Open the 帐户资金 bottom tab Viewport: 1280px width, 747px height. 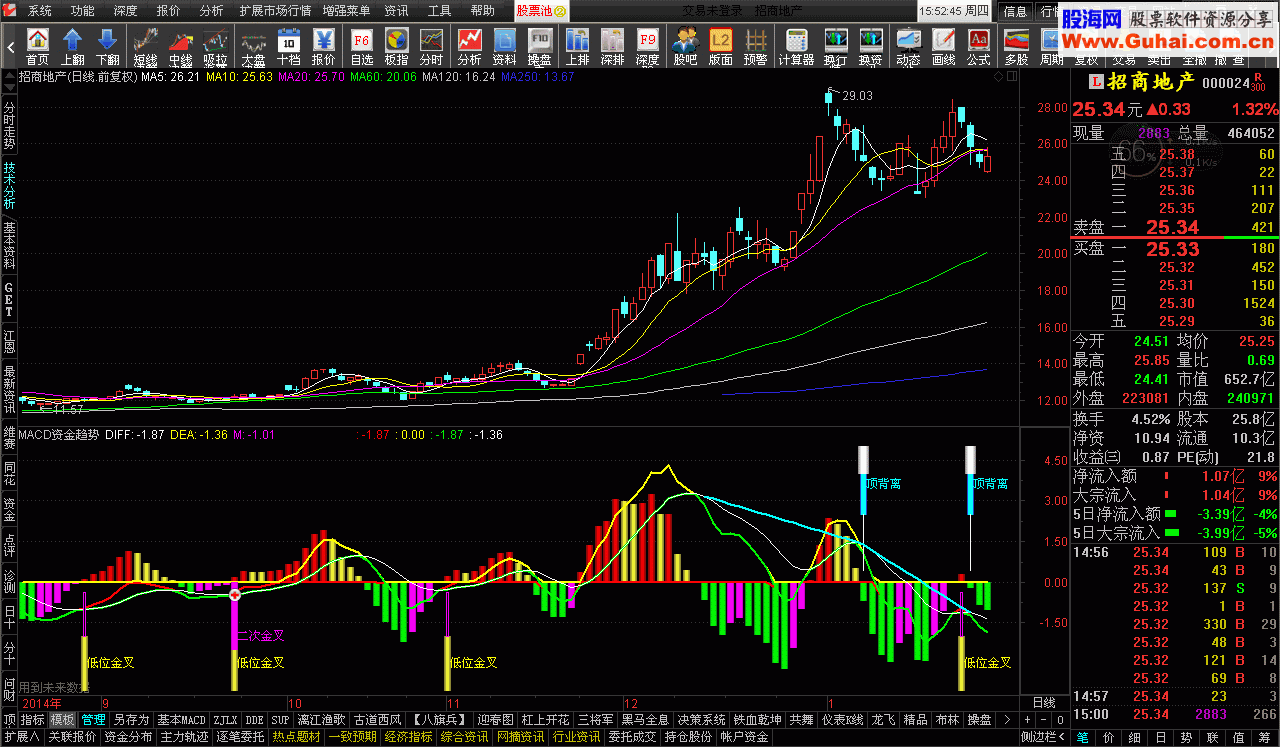coord(744,737)
